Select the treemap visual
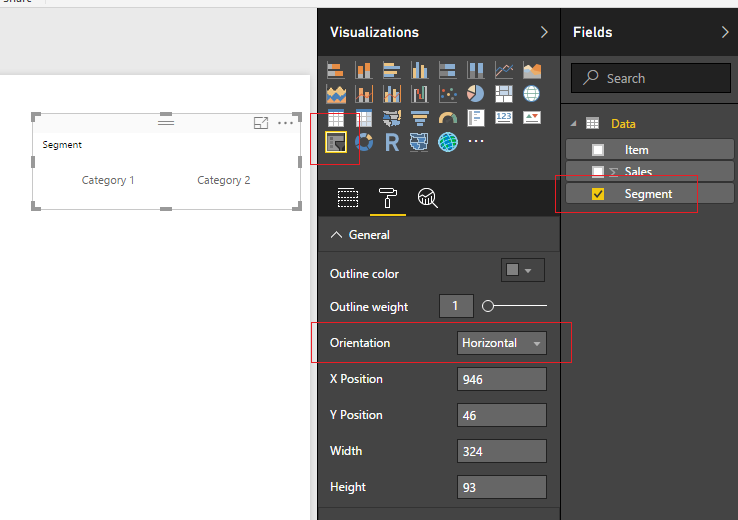 pos(504,94)
